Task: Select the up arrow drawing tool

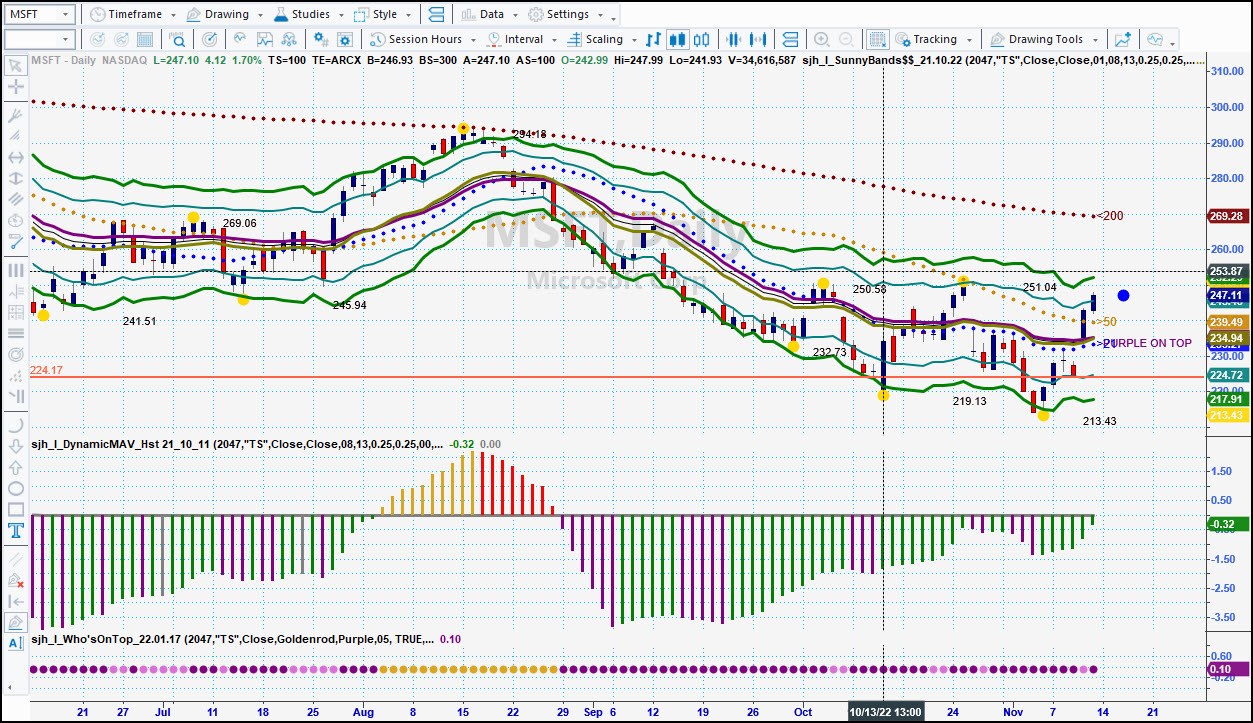Action: click(15, 467)
